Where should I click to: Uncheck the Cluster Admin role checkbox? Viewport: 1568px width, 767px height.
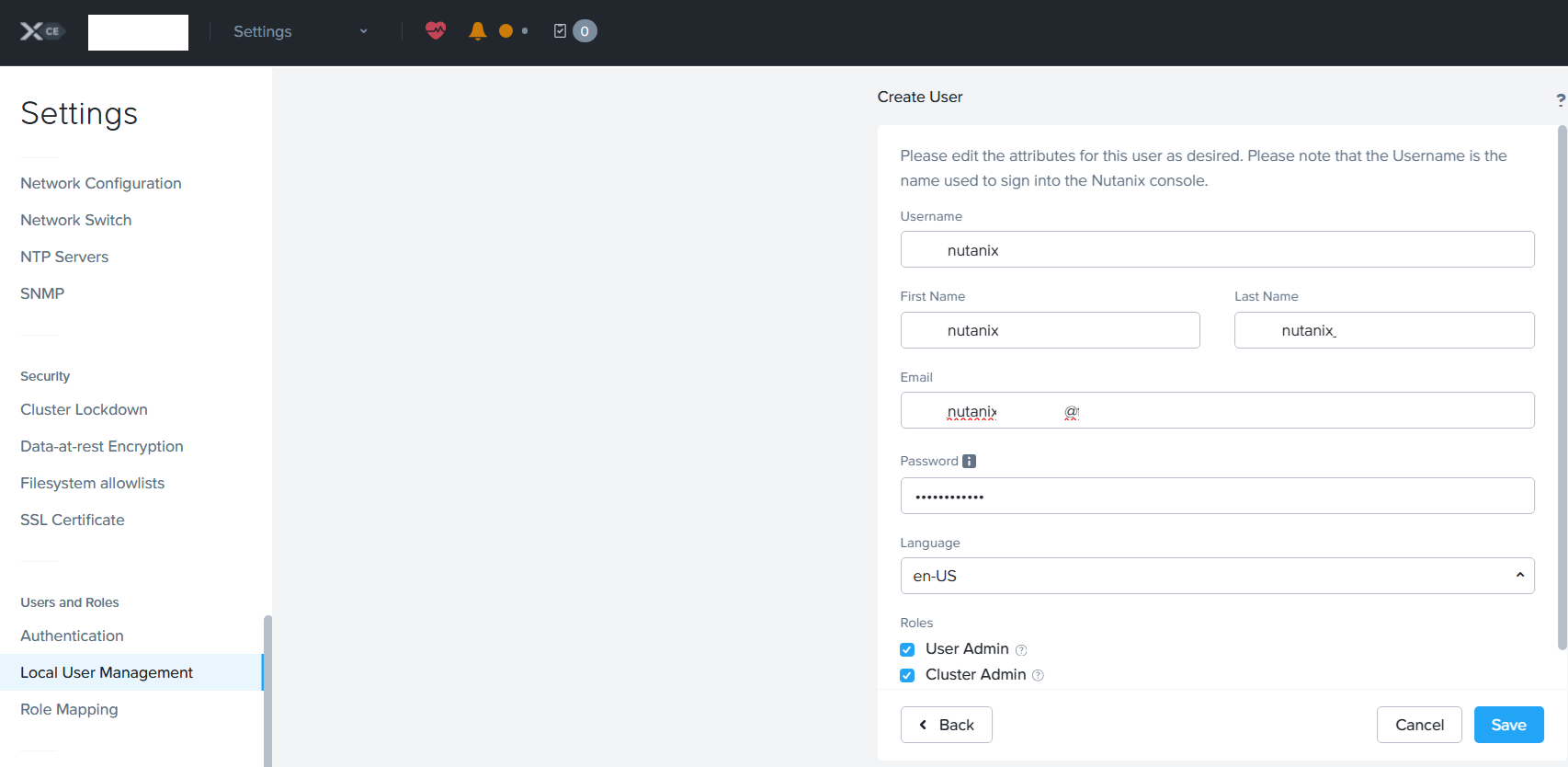[x=907, y=675]
